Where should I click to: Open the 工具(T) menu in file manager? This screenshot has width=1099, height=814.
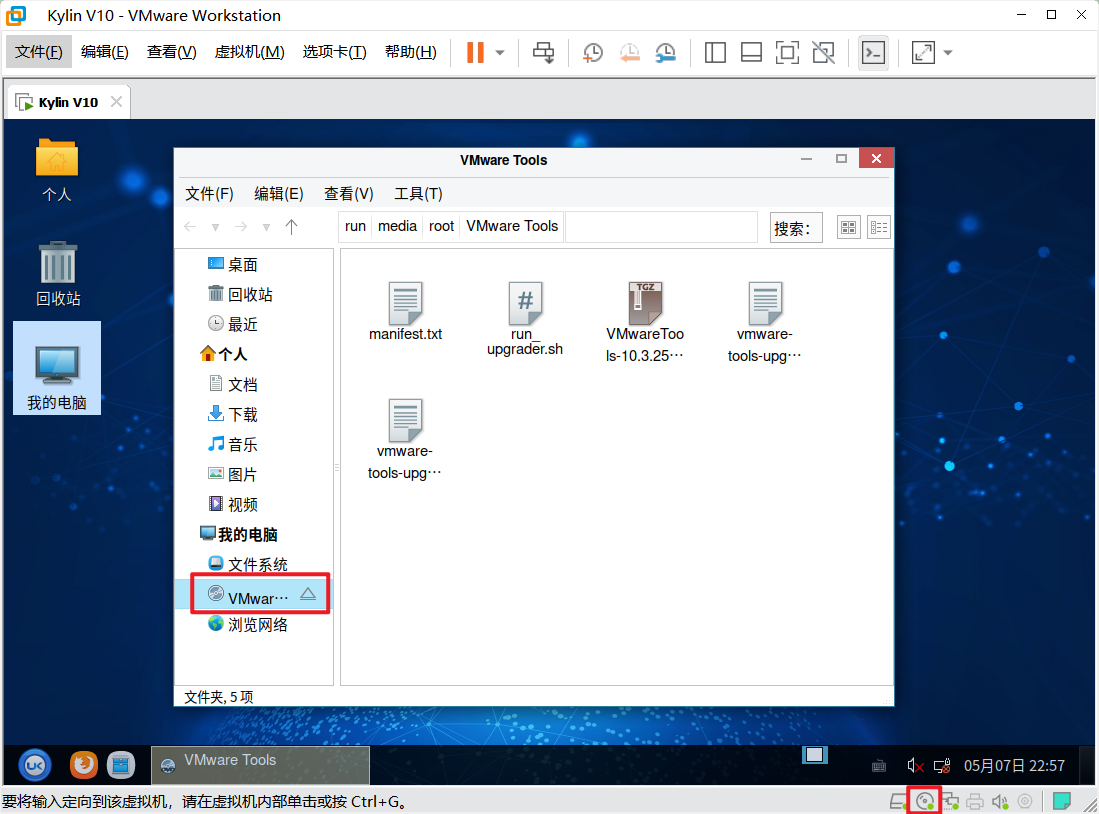(419, 193)
